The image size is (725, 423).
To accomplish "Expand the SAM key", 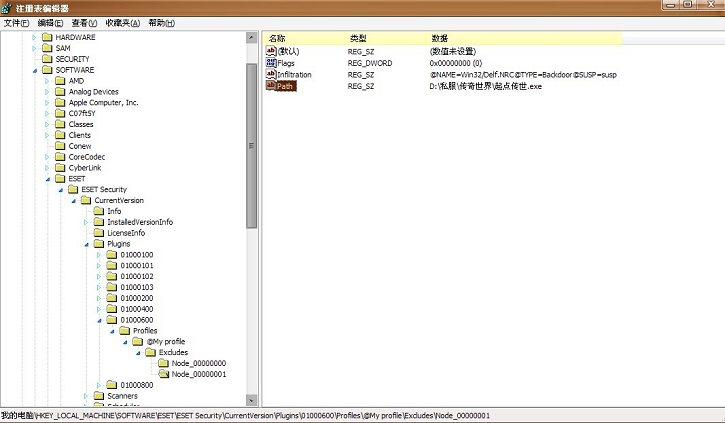I will (34, 48).
